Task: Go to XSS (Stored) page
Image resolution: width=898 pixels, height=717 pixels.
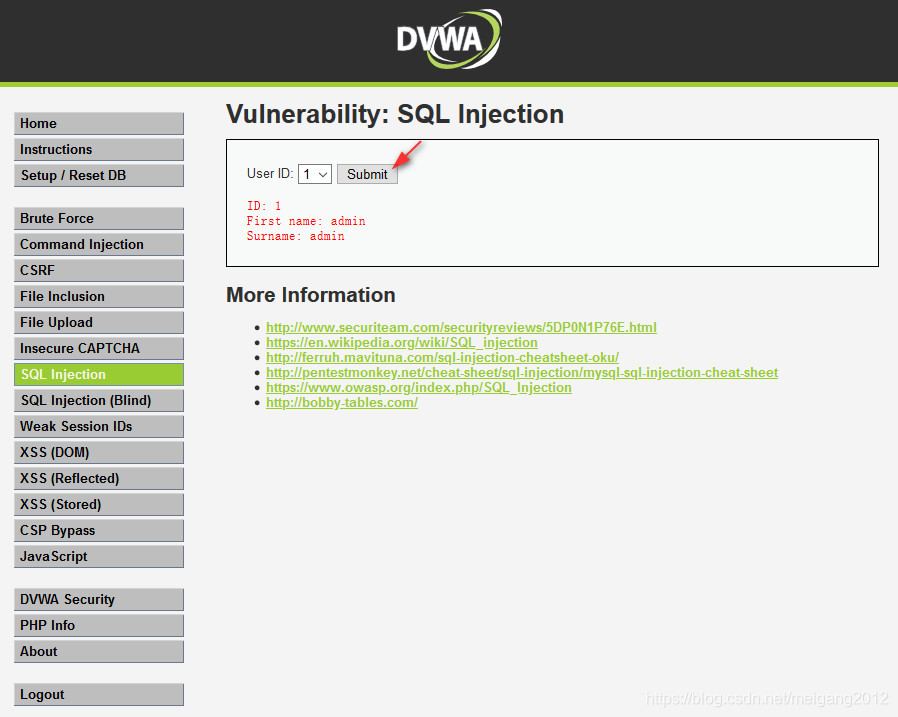Action: point(99,505)
